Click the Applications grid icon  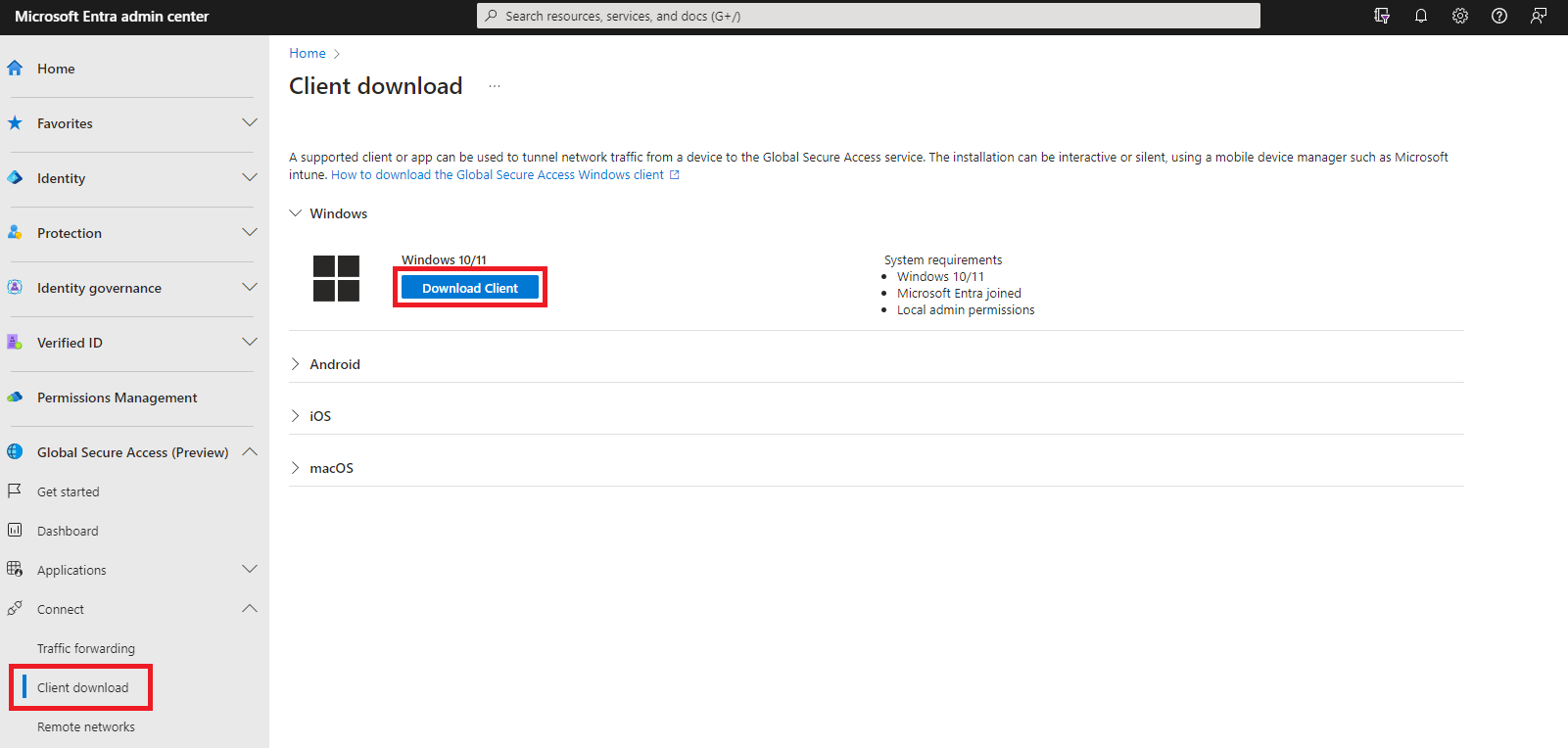coord(15,569)
